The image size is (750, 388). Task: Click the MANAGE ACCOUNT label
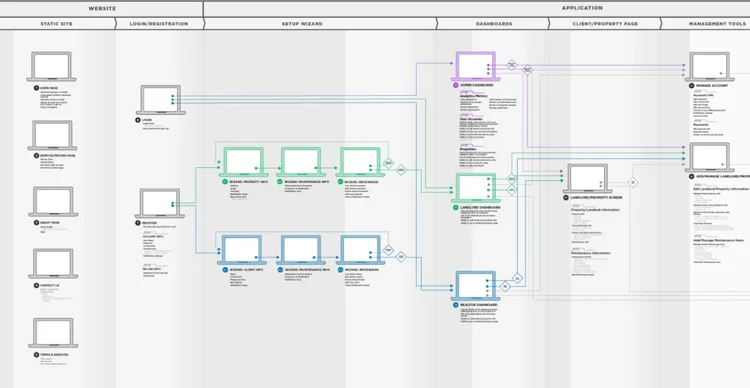(x=712, y=86)
